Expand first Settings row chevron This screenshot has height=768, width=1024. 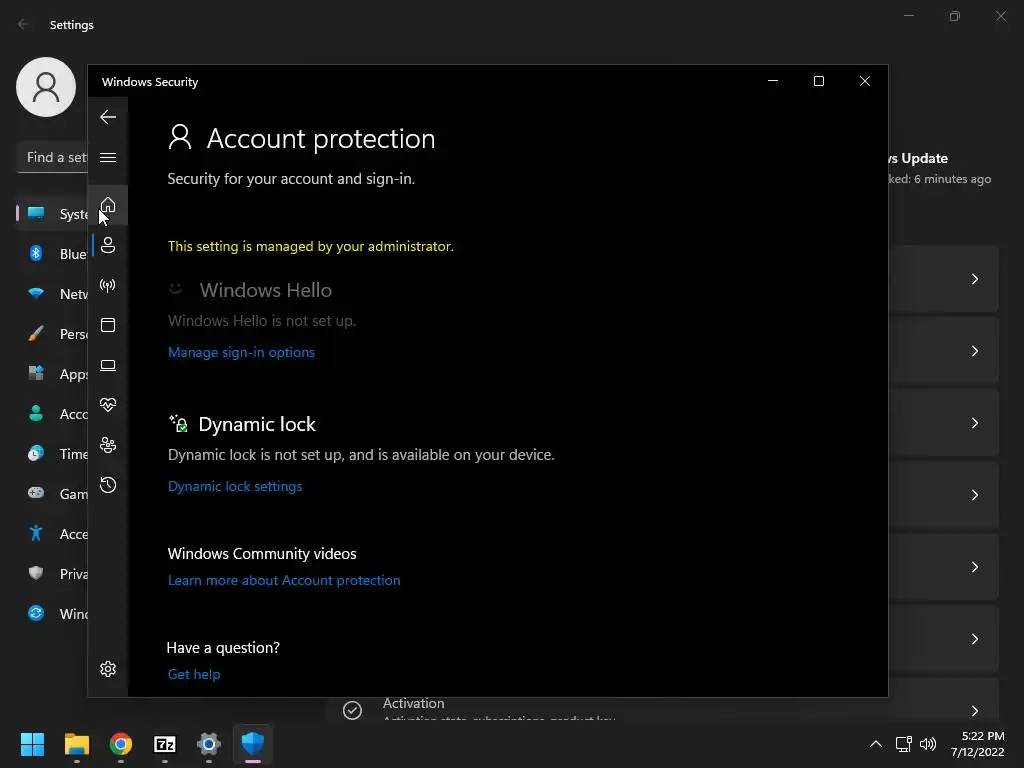pos(974,279)
